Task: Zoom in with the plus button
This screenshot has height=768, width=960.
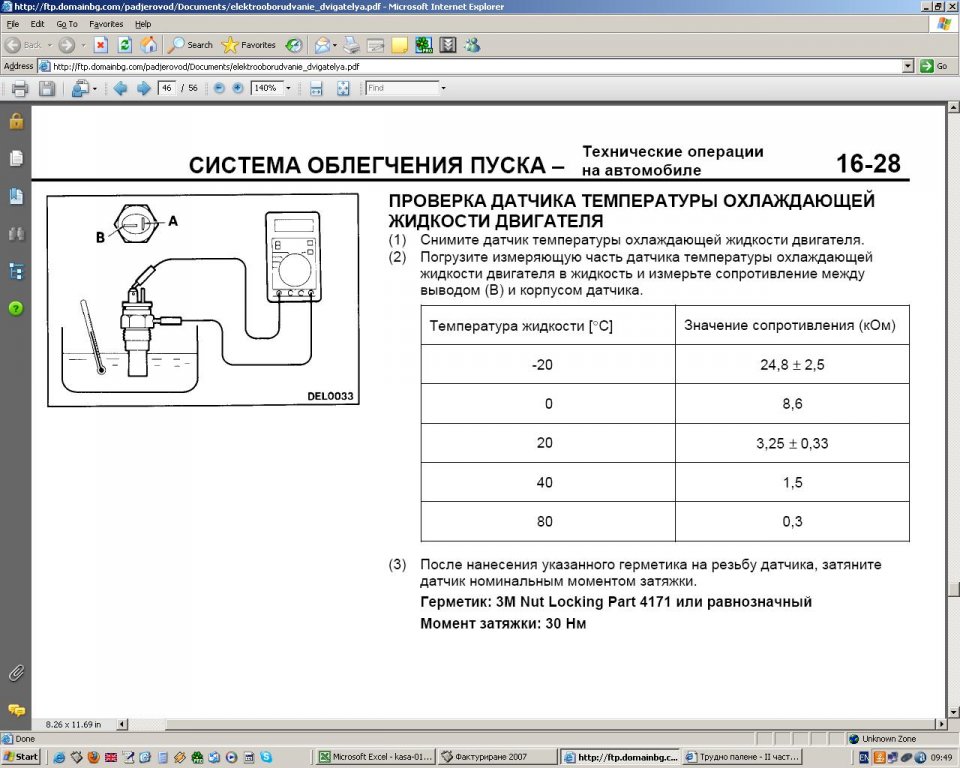Action: point(238,88)
